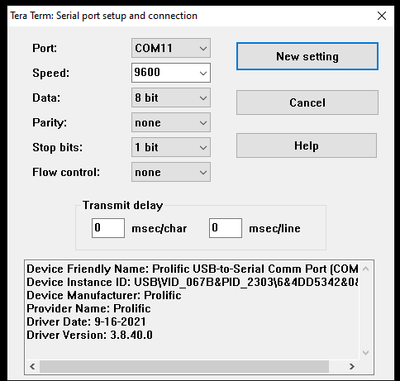Click the Data: label
Viewport: 400px width, 381px height.
click(x=46, y=98)
